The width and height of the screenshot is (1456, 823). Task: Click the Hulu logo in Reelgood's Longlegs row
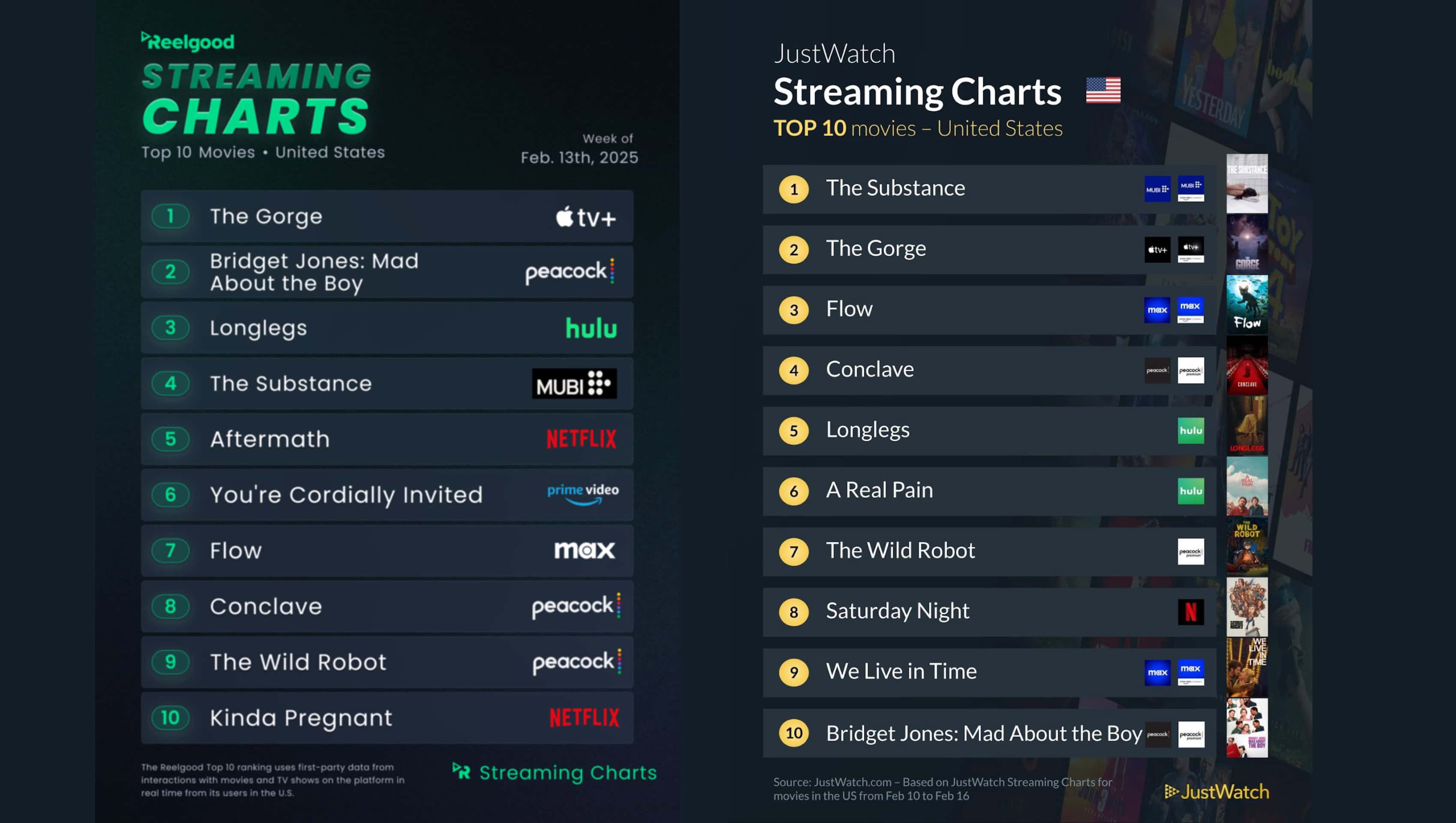590,328
